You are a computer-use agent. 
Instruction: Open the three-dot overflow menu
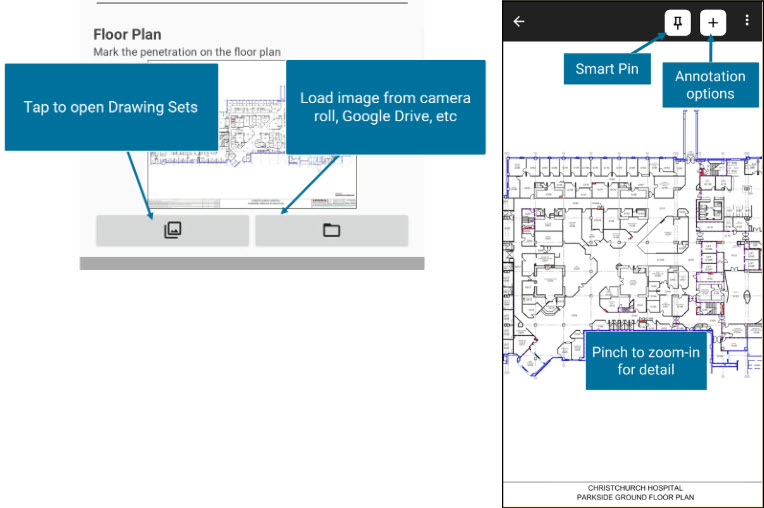tap(747, 21)
